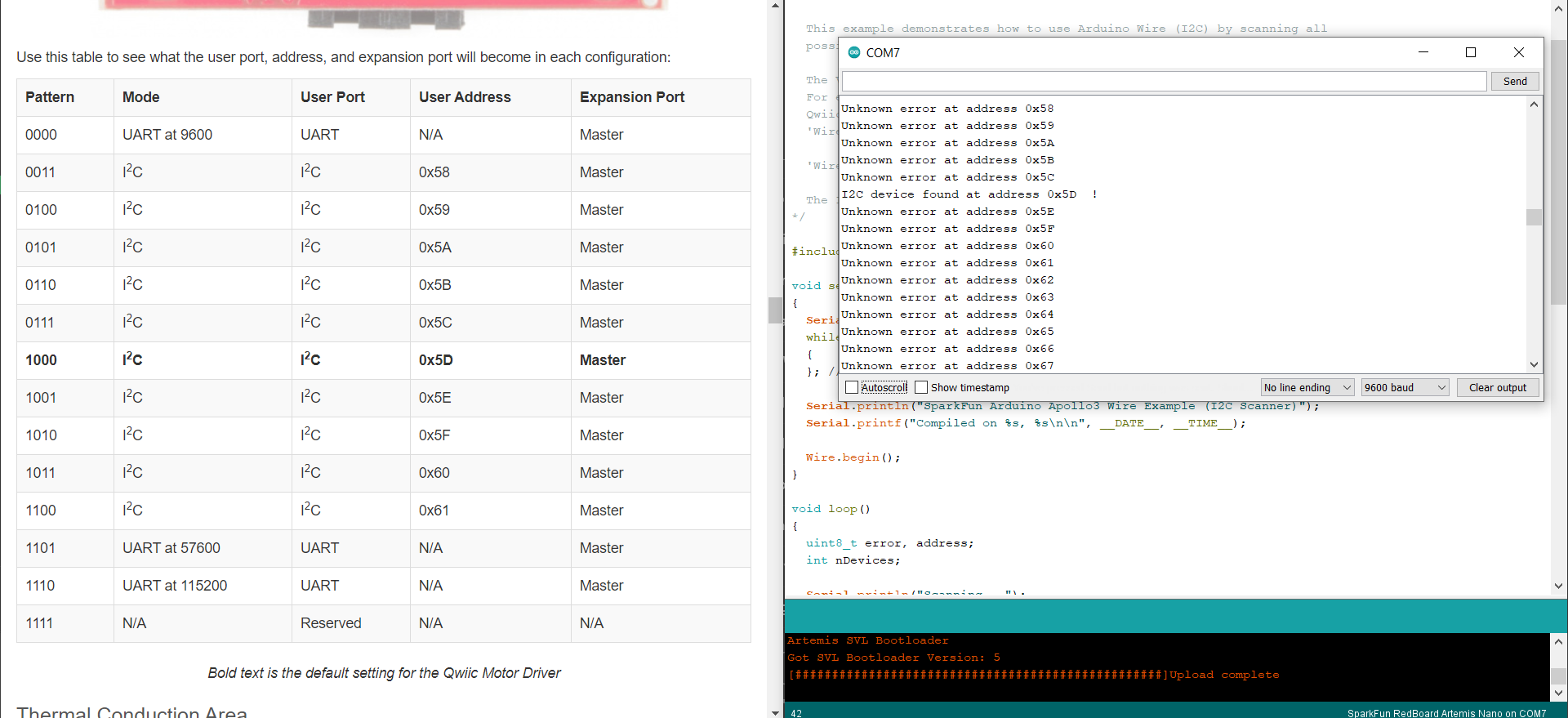Click 'Upload complete' in the console
Screen dimensions: 1568x718
pyautogui.click(x=1224, y=675)
